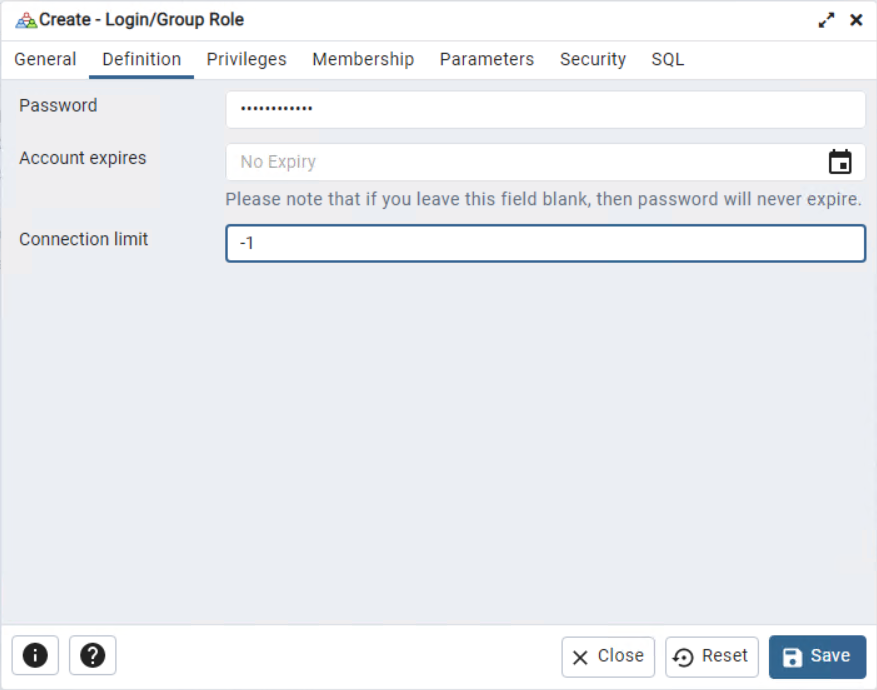Screen dimensions: 877x690
Task: Click the Connection limit field
Action: [x=545, y=243]
